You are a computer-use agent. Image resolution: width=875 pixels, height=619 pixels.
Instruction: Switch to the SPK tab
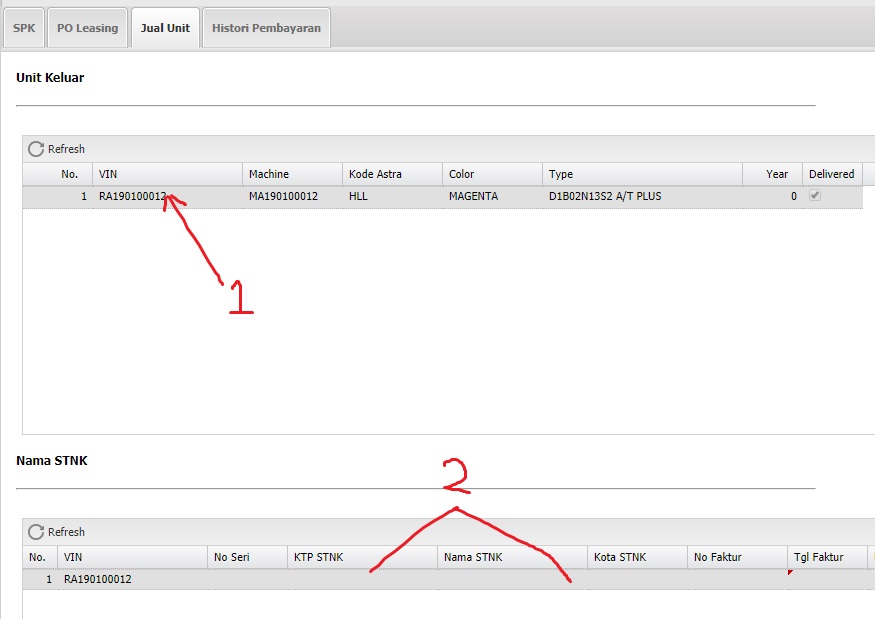click(23, 28)
